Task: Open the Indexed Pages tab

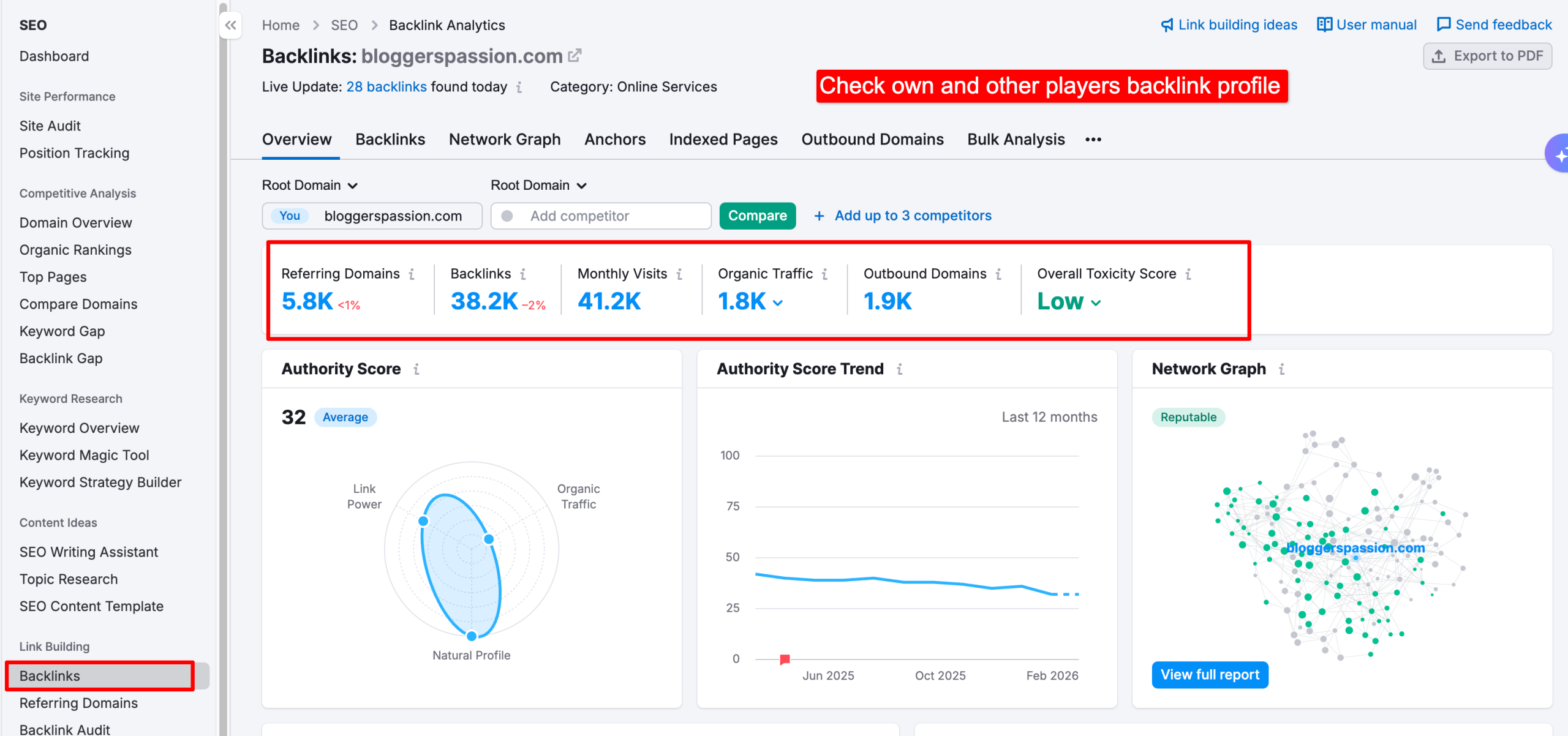Action: pos(723,139)
